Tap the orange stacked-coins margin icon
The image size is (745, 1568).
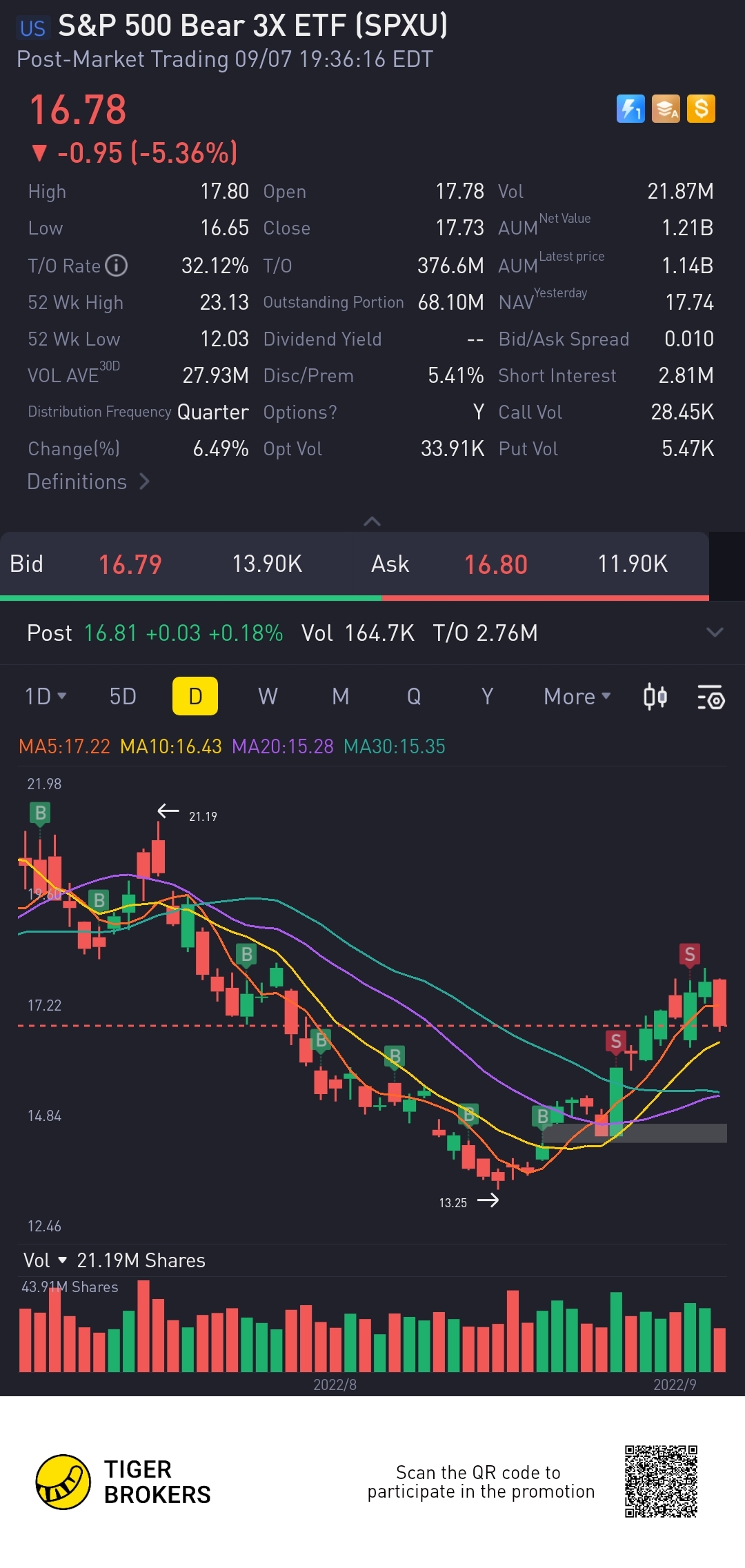pos(666,109)
